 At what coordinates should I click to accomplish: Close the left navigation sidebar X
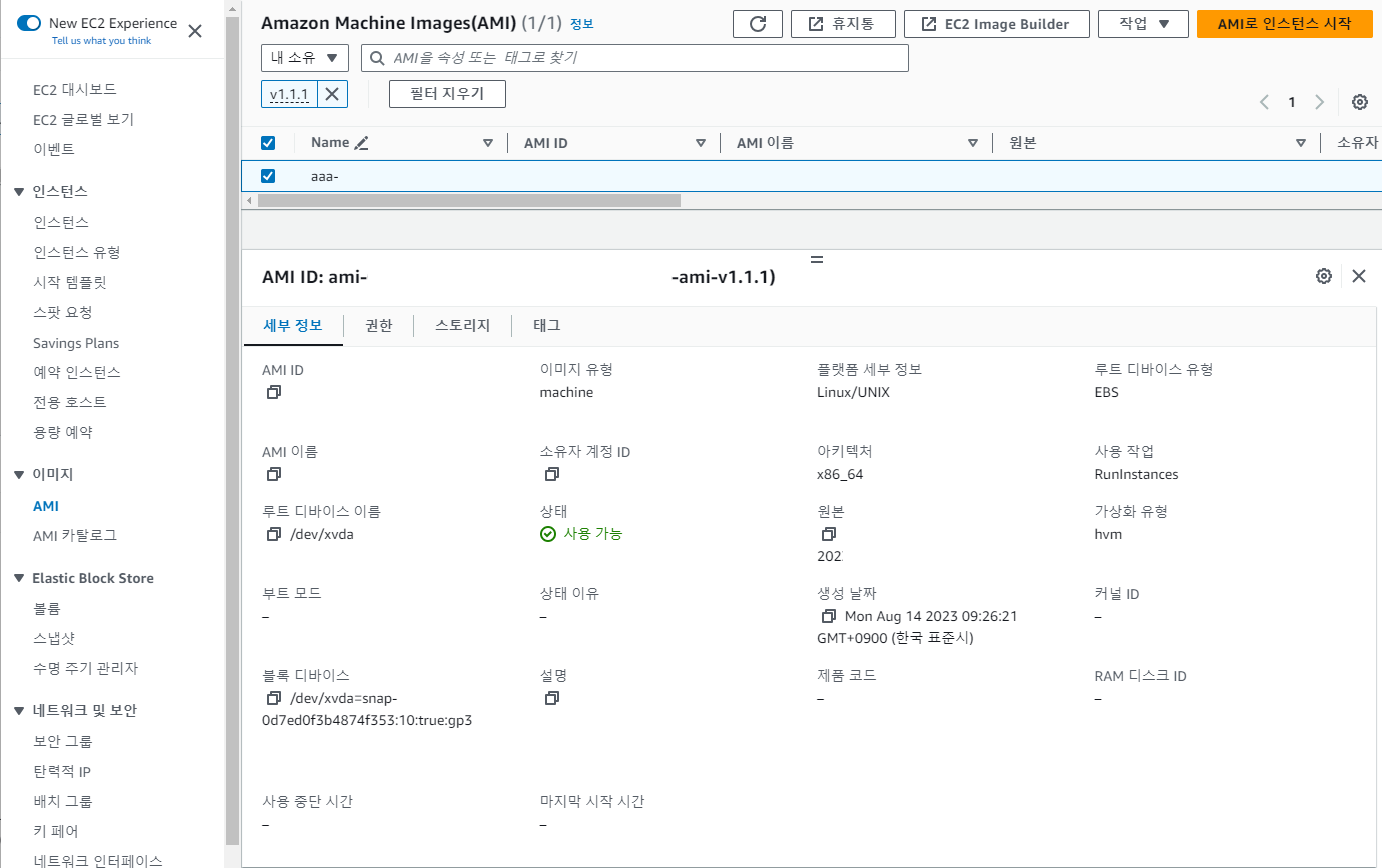click(195, 31)
